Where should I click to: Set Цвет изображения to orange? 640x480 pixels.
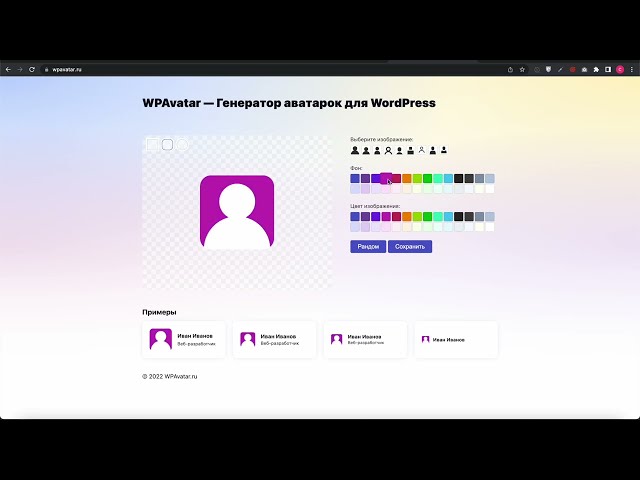point(407,216)
